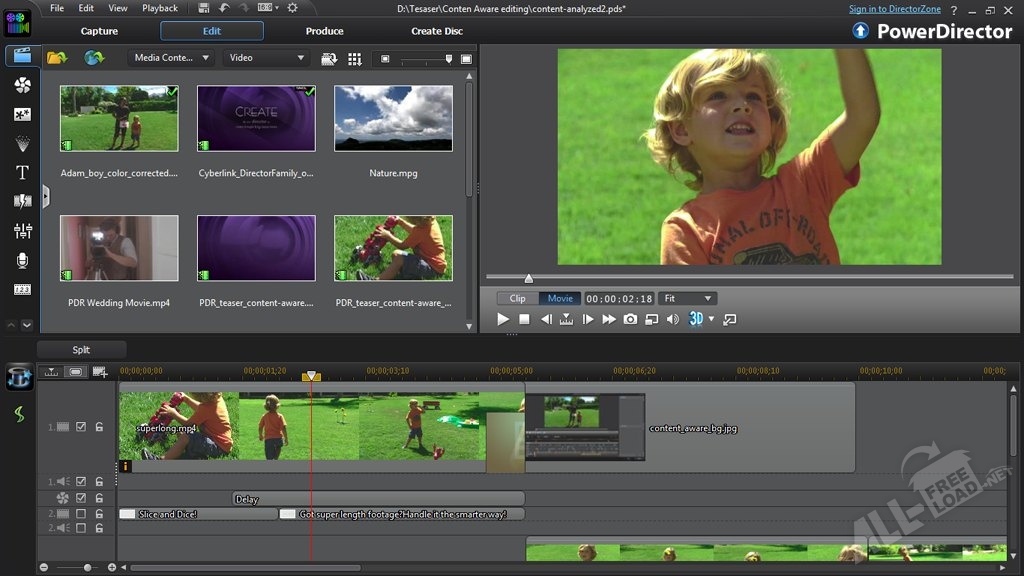Open the Effect Room pinwheel icon
The height and width of the screenshot is (576, 1024).
tap(22, 85)
